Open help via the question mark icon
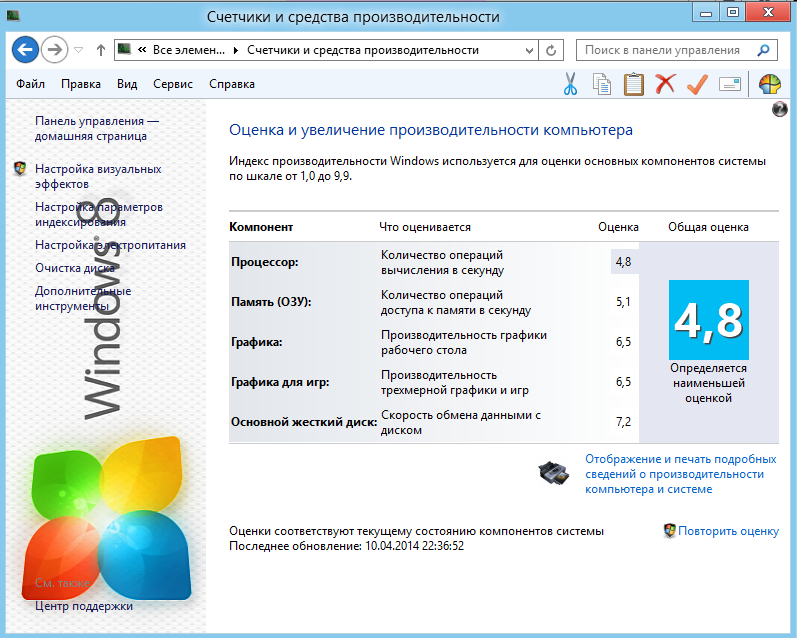This screenshot has height=638, width=797. pyautogui.click(x=779, y=109)
